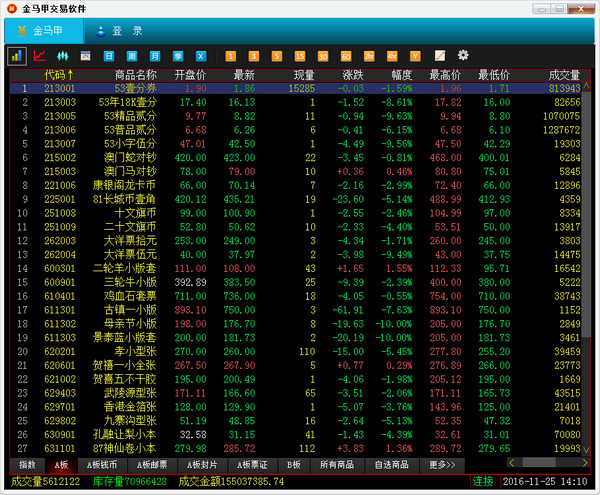Open the quote list bar-chart view

(17, 56)
